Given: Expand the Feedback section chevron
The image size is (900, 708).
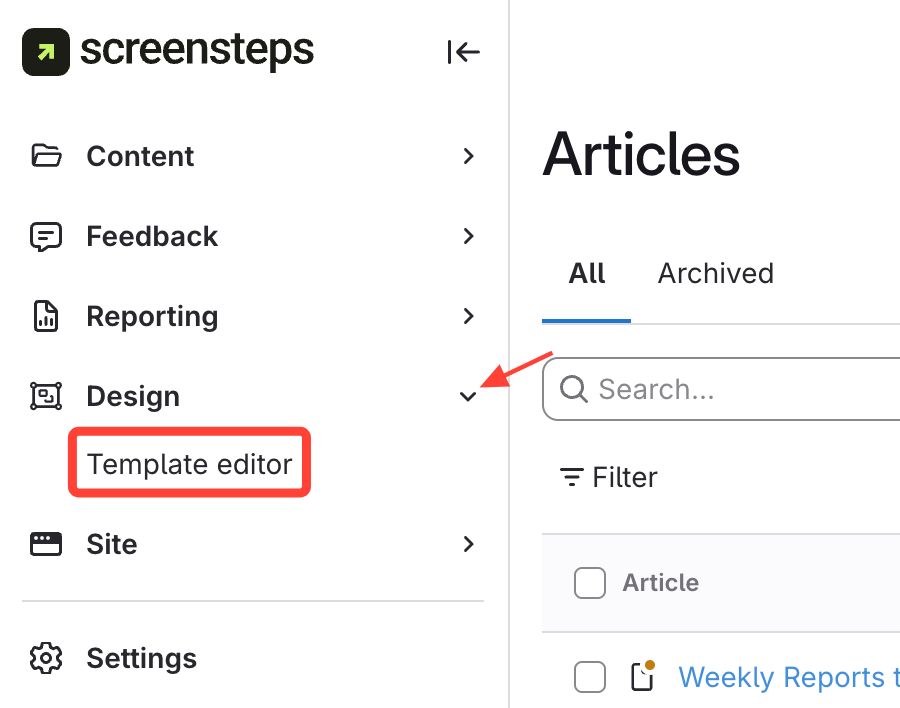Looking at the screenshot, I should (x=468, y=237).
